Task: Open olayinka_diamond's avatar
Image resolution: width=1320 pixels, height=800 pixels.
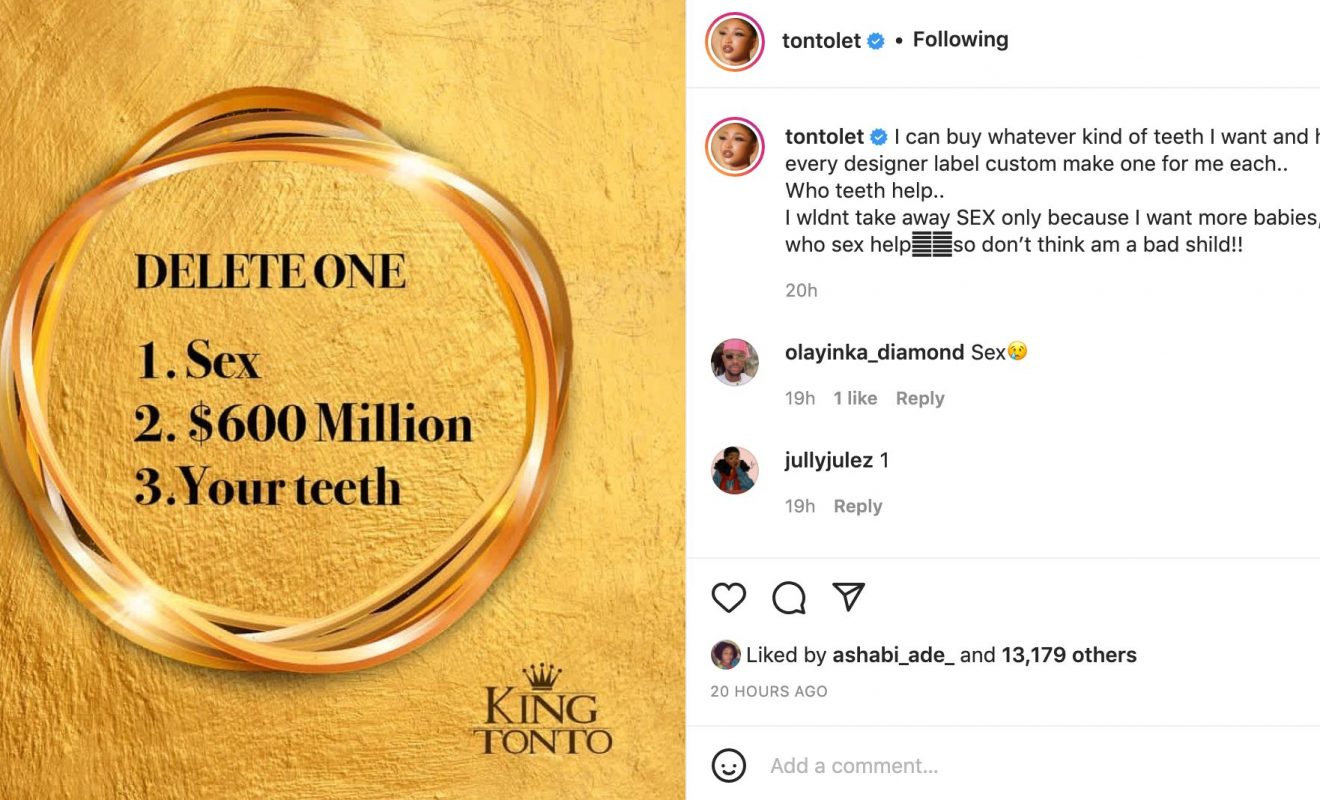Action: click(x=735, y=362)
